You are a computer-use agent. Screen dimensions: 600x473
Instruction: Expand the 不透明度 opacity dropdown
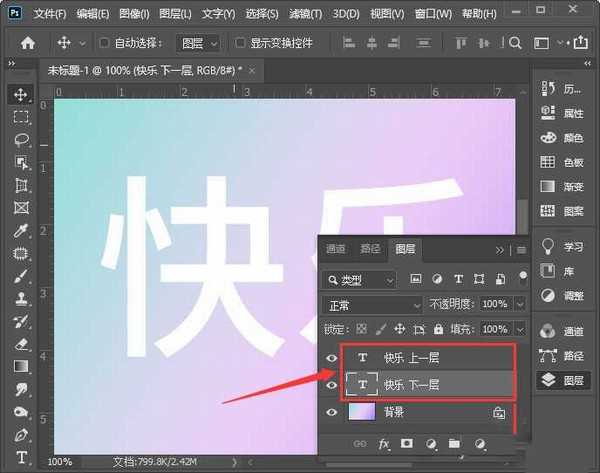518,304
